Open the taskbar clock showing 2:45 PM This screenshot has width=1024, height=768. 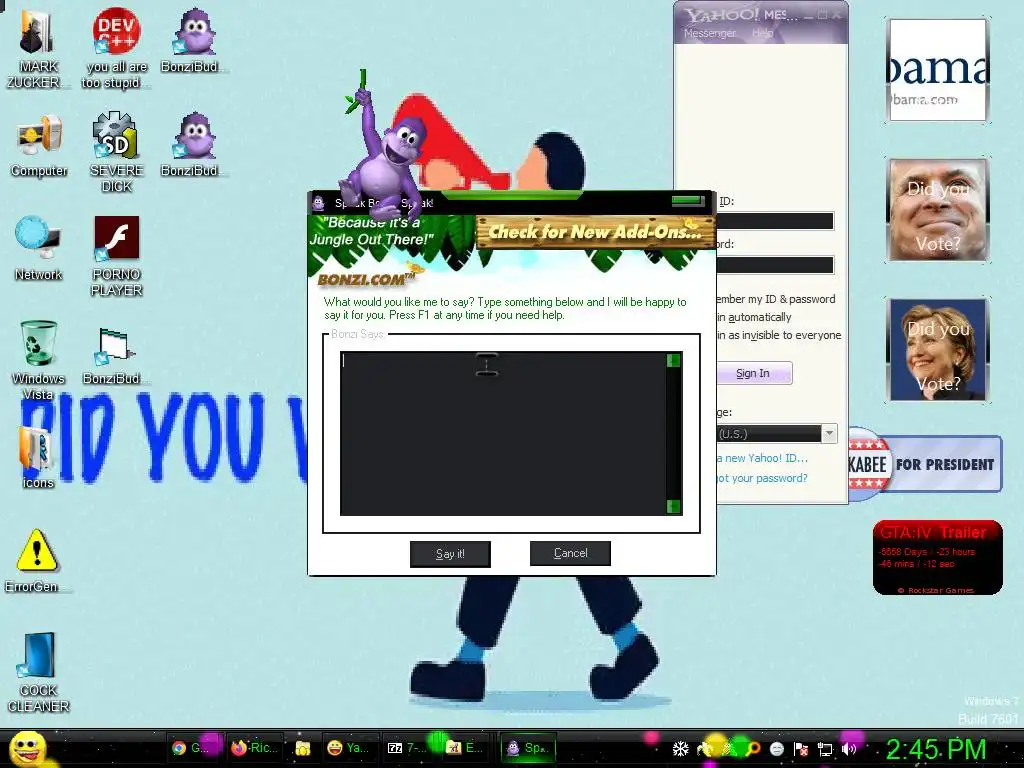tap(935, 749)
